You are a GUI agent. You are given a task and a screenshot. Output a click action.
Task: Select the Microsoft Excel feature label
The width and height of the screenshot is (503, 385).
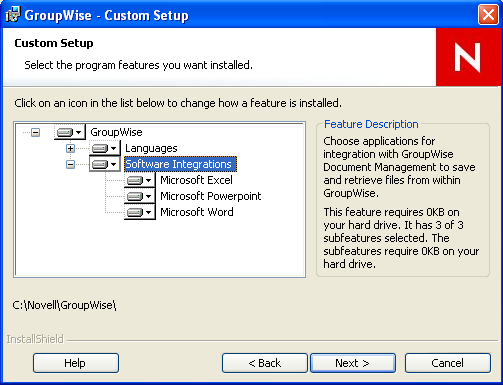click(196, 180)
